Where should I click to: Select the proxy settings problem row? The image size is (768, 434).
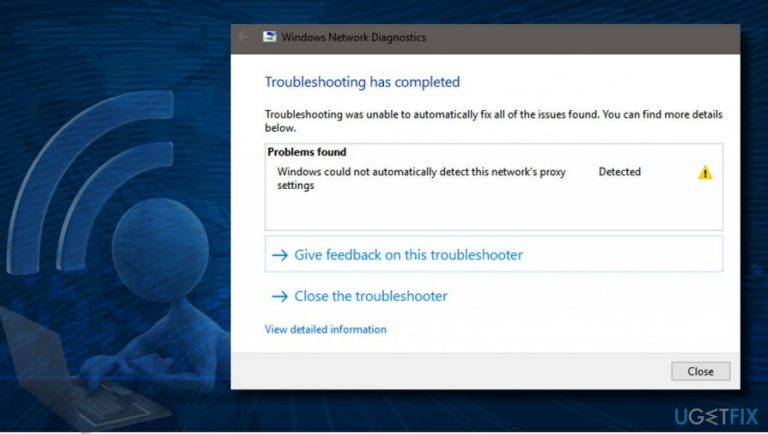(x=494, y=178)
